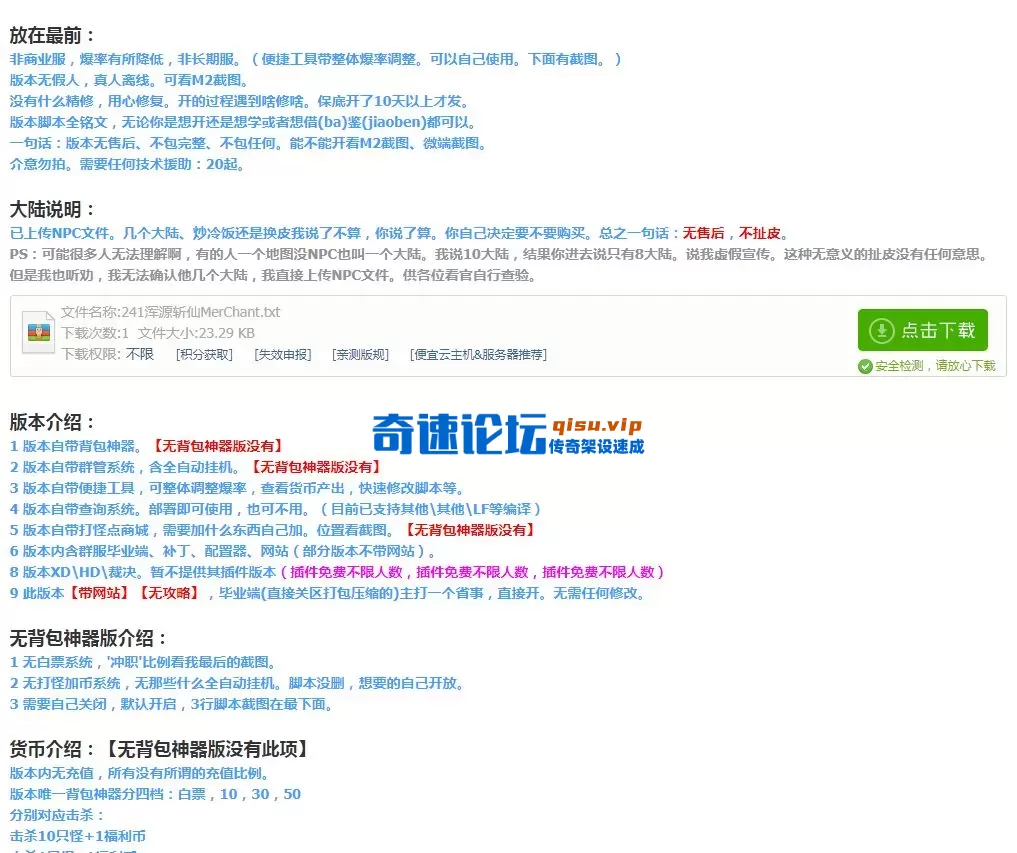Click the txt attachment file icon
Screen dimensions: 1017x853
[36, 333]
